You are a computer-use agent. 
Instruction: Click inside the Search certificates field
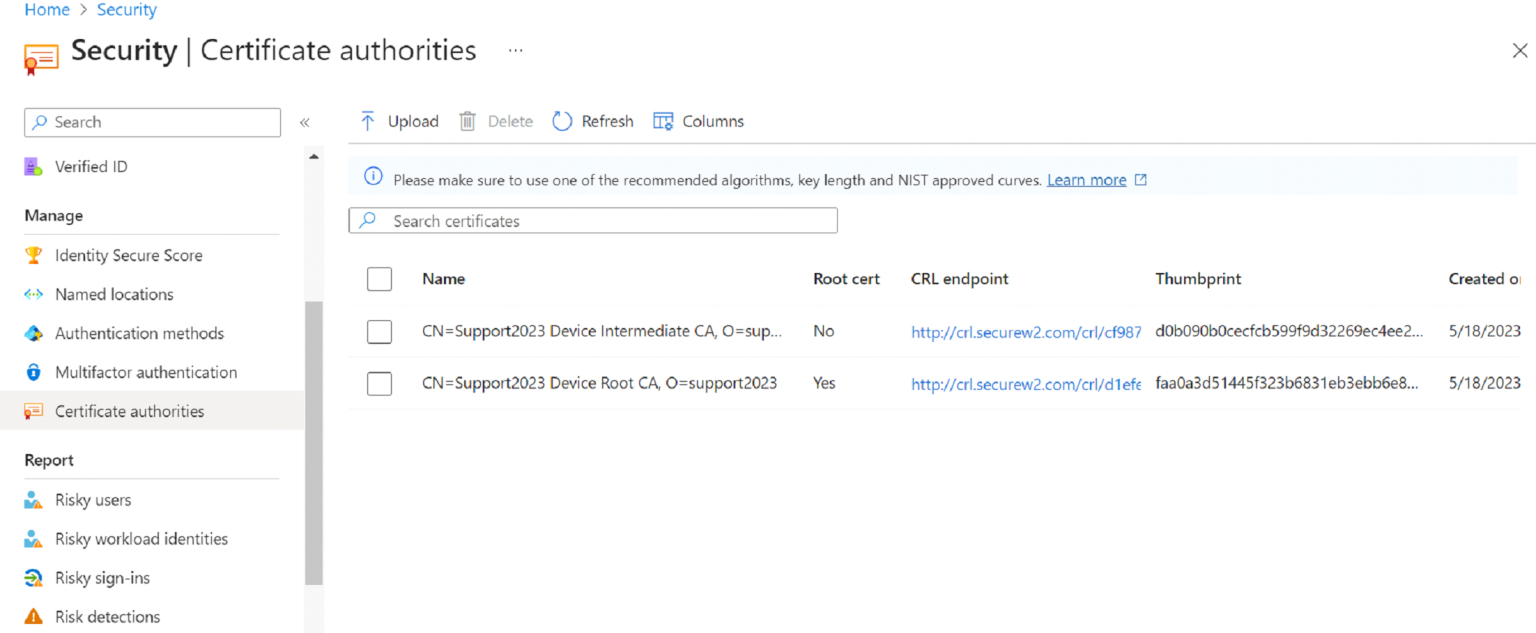tap(593, 220)
